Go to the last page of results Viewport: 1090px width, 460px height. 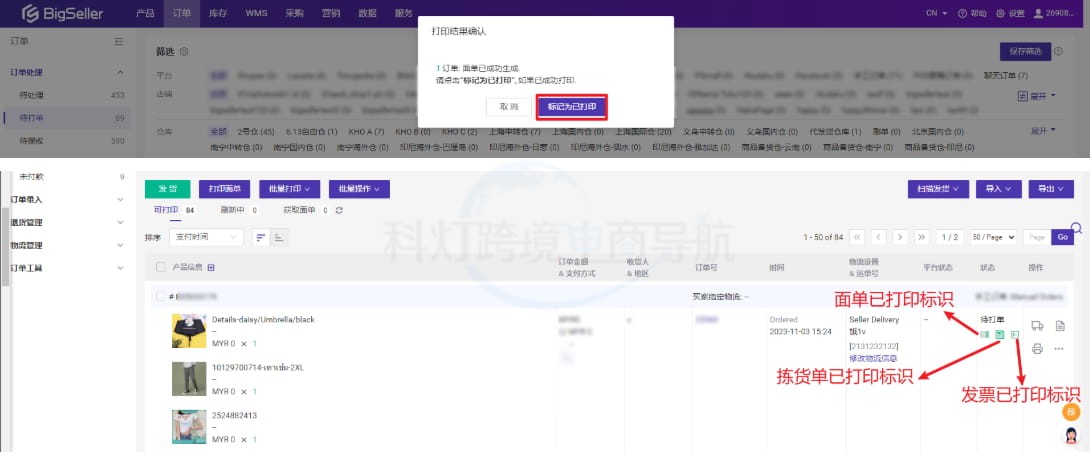tap(922, 237)
